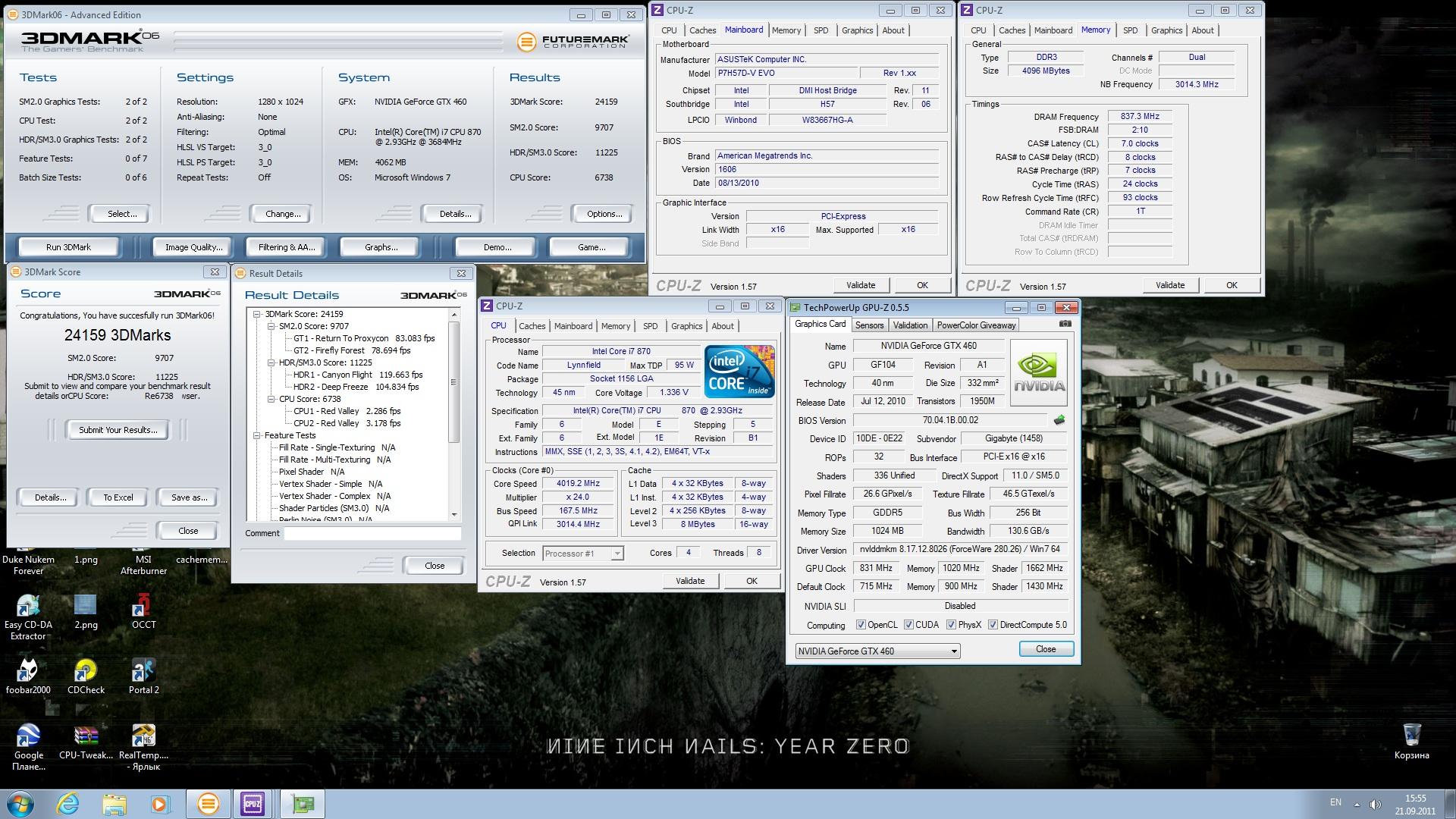Screen dimensions: 1456x819
Task: Switch to Caches tab in Mainboard CPU-Z window
Action: pyautogui.click(x=702, y=30)
